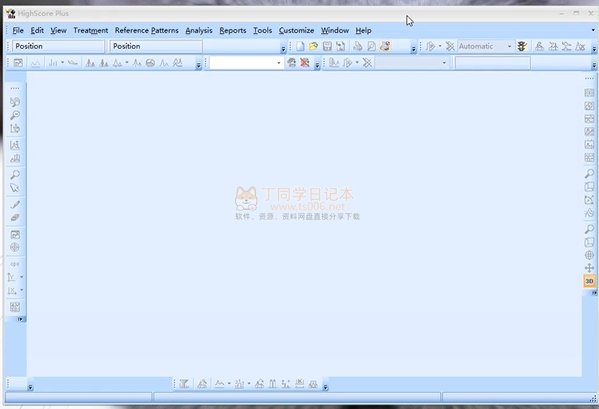Click the Print icon in toolbar
The height and width of the screenshot is (409, 599).
358,46
